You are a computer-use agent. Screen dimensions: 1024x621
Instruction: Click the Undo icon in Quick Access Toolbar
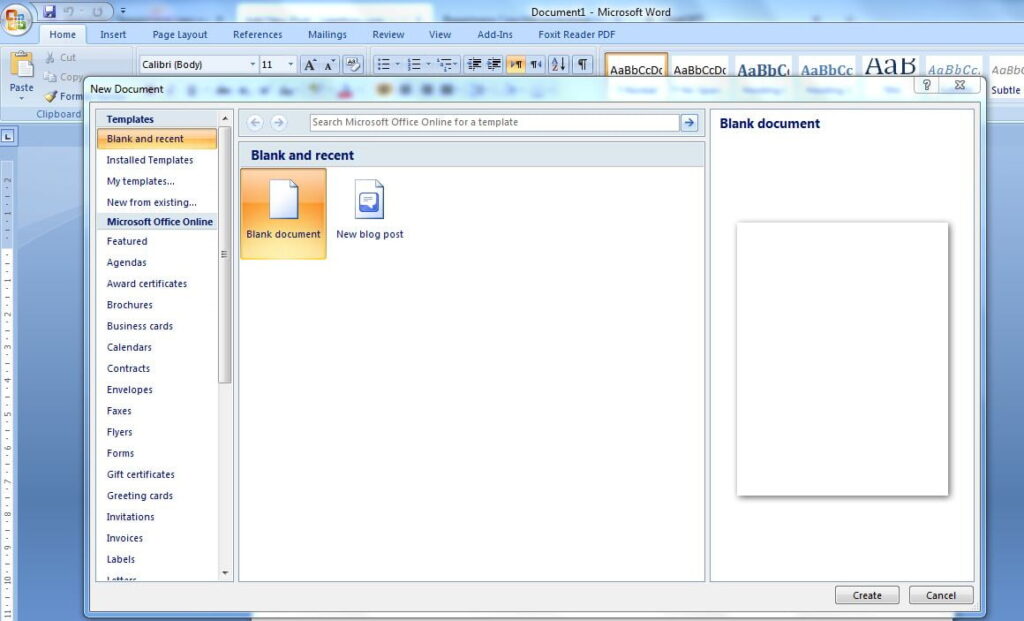click(69, 11)
